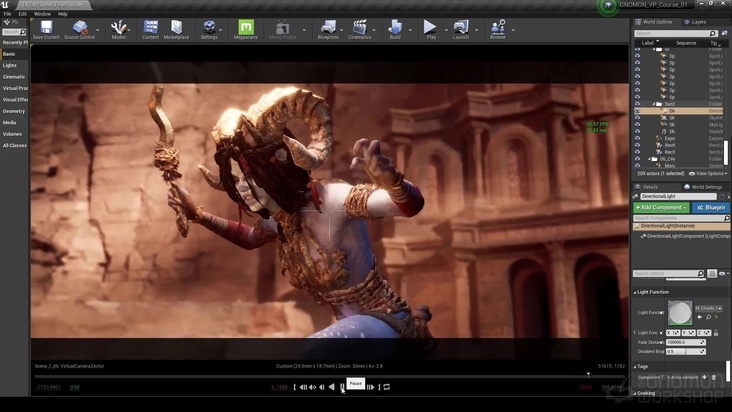
Task: Open View Options in World Outliner
Action: click(708, 174)
